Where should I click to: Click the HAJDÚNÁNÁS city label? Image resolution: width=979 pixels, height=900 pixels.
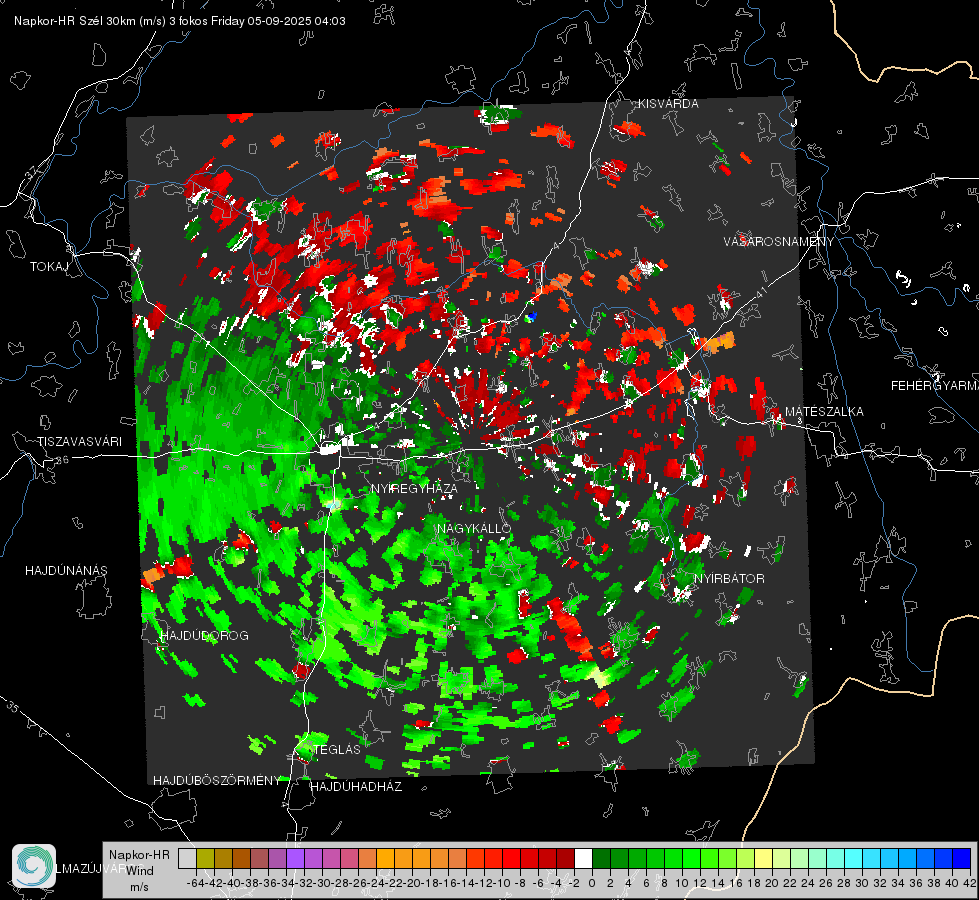click(66, 570)
